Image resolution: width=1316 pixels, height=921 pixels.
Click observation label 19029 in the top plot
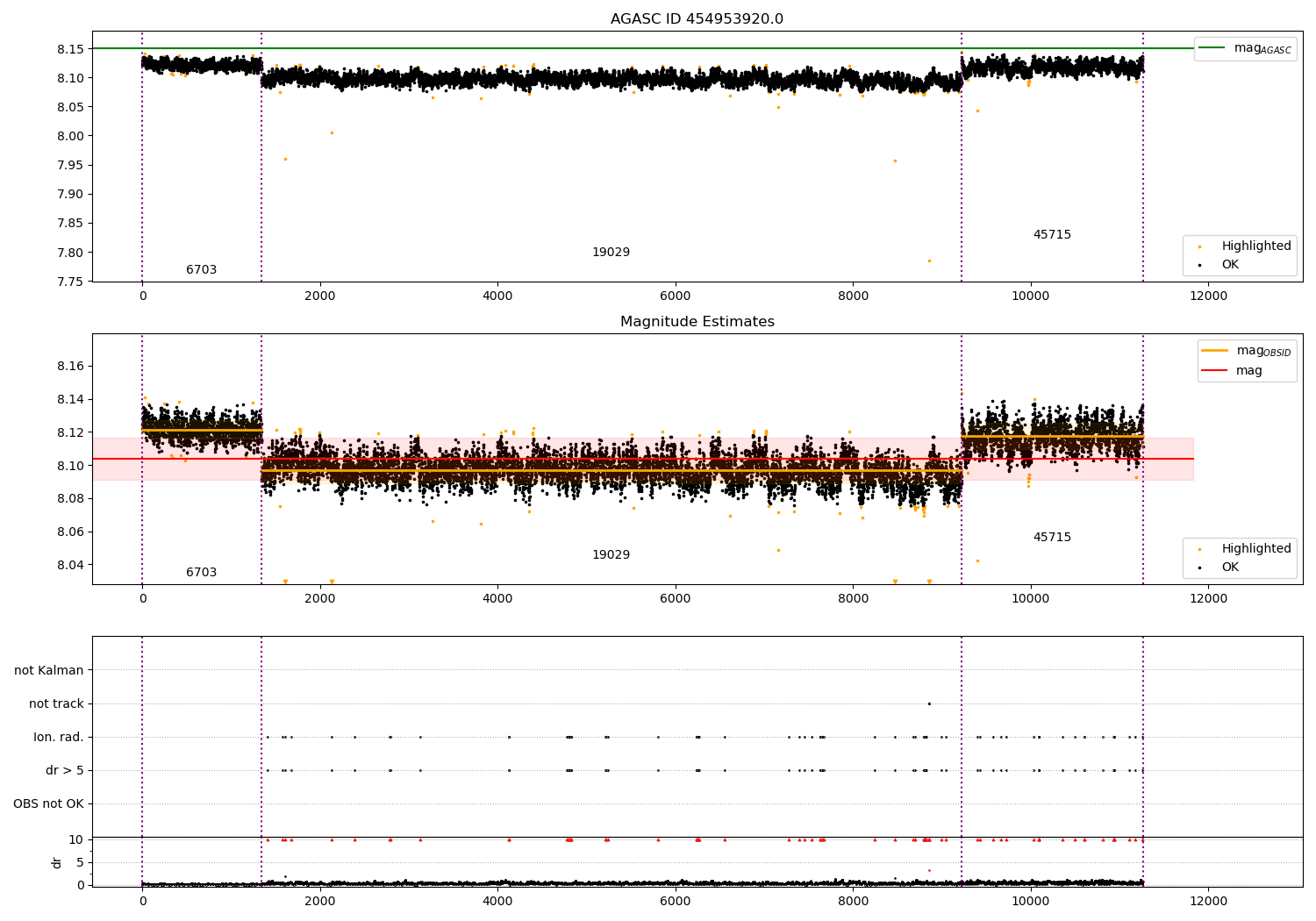point(611,253)
